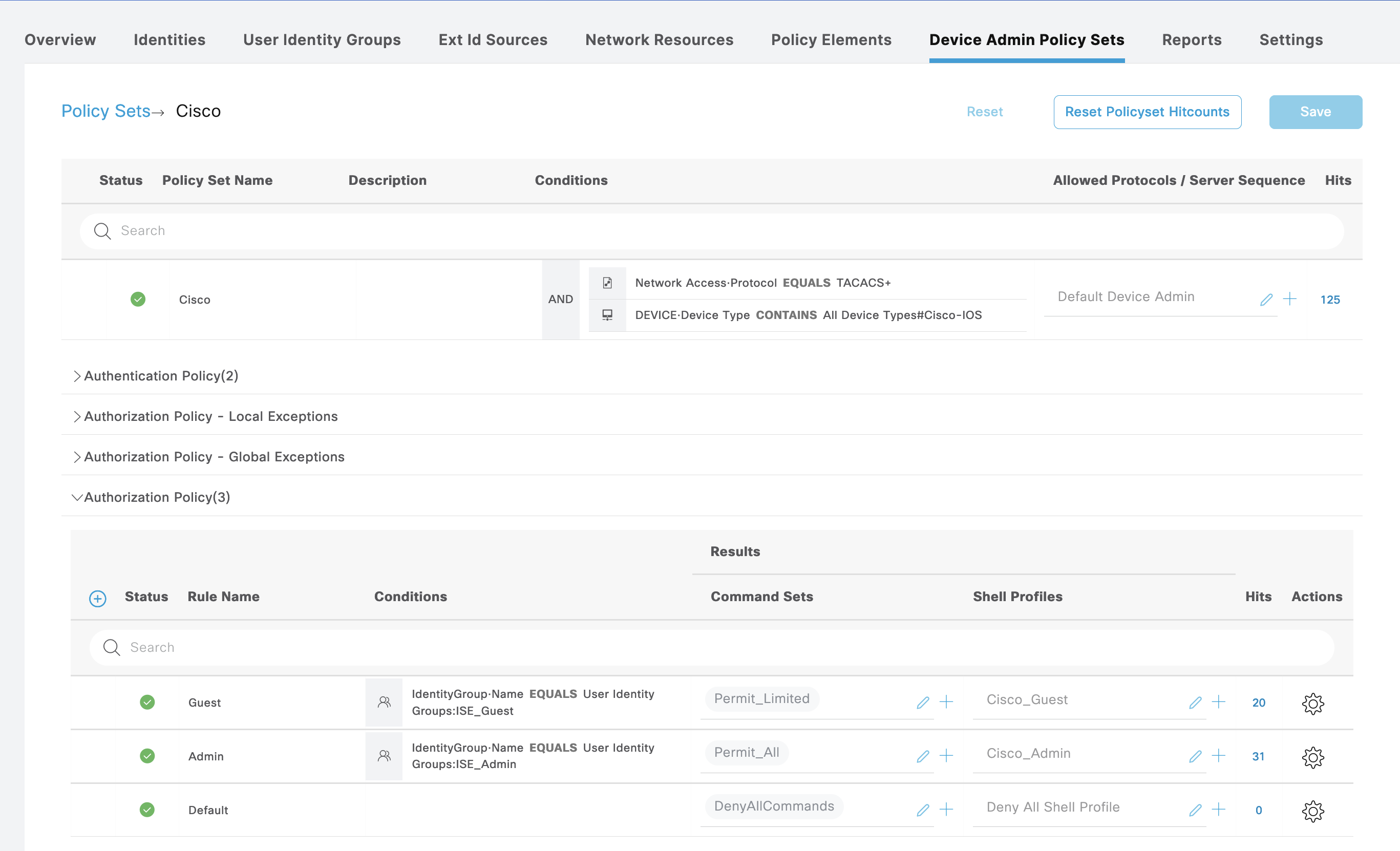This screenshot has width=1400, height=851.
Task: Edit Permit_Limited command set pencil icon
Action: tap(923, 703)
